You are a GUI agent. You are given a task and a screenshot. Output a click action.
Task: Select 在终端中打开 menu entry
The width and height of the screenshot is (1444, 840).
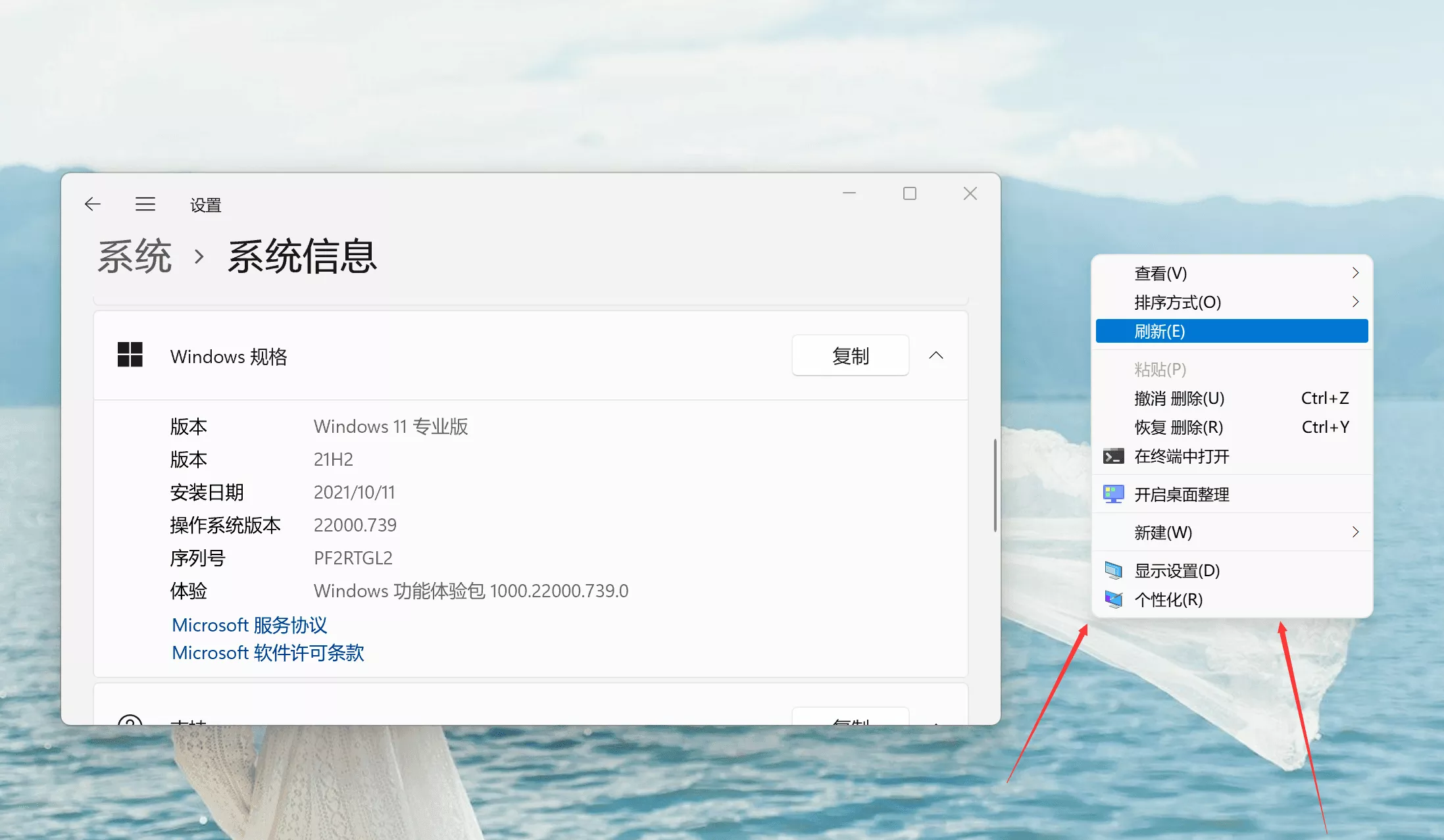point(1232,456)
